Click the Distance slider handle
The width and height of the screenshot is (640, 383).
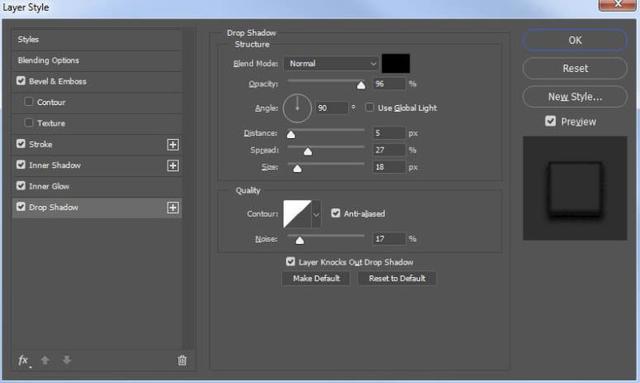pos(291,134)
